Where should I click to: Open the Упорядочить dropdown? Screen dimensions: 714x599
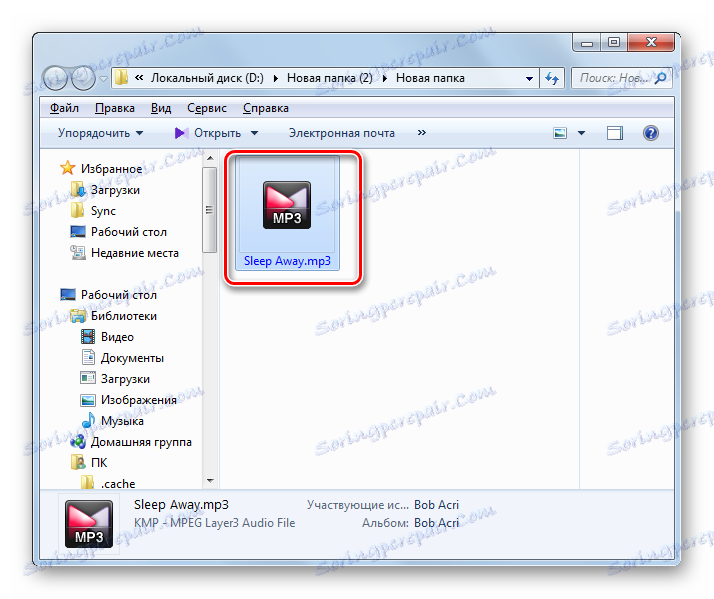click(101, 133)
